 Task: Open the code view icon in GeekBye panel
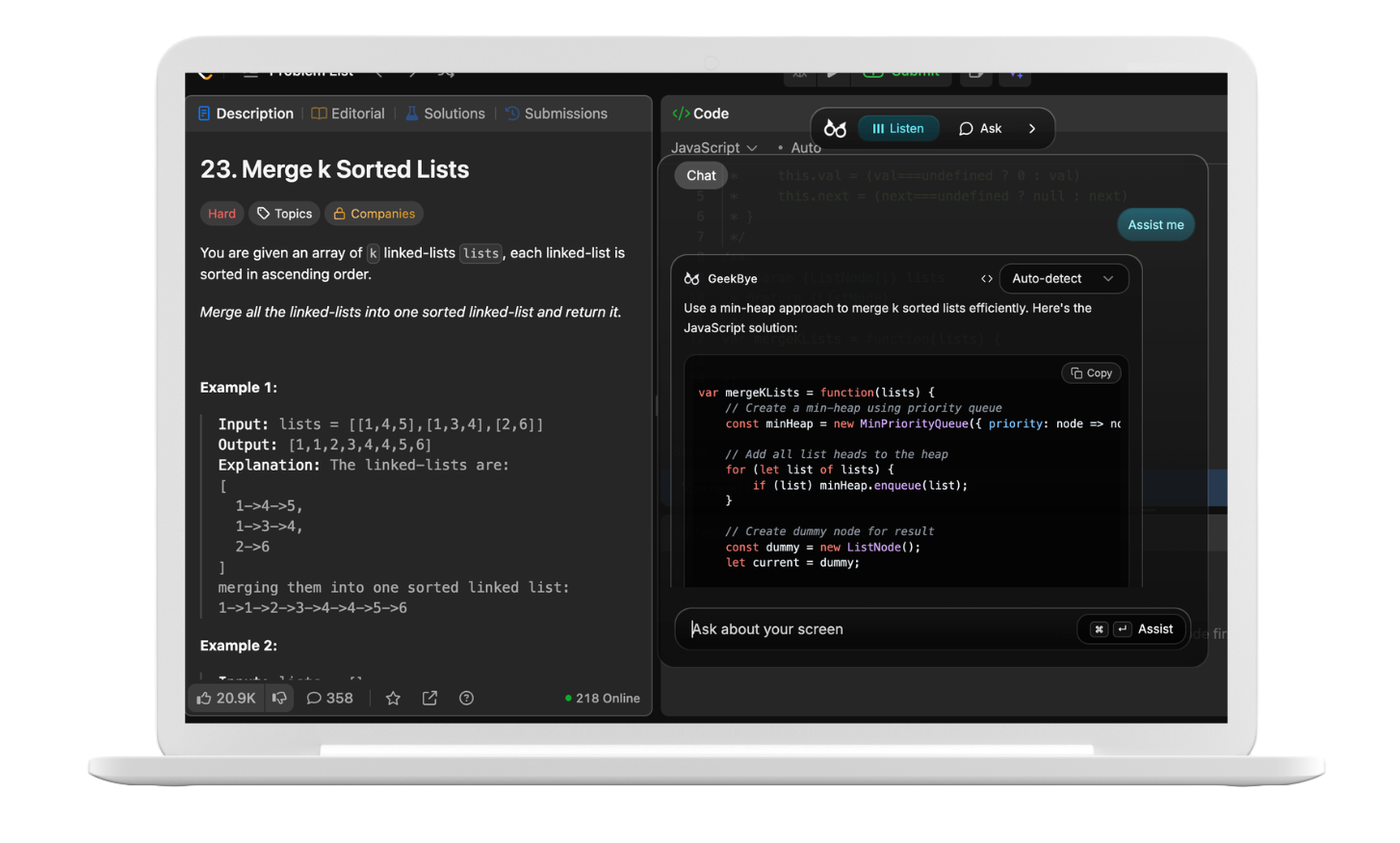[987, 278]
